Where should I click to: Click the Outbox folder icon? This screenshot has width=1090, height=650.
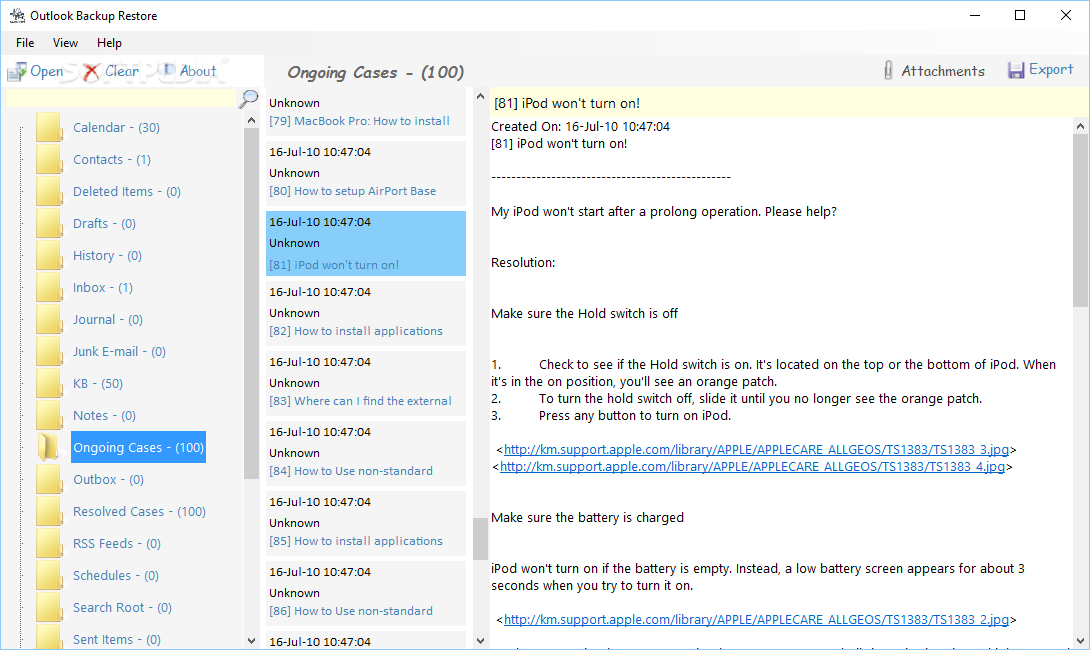(x=49, y=479)
